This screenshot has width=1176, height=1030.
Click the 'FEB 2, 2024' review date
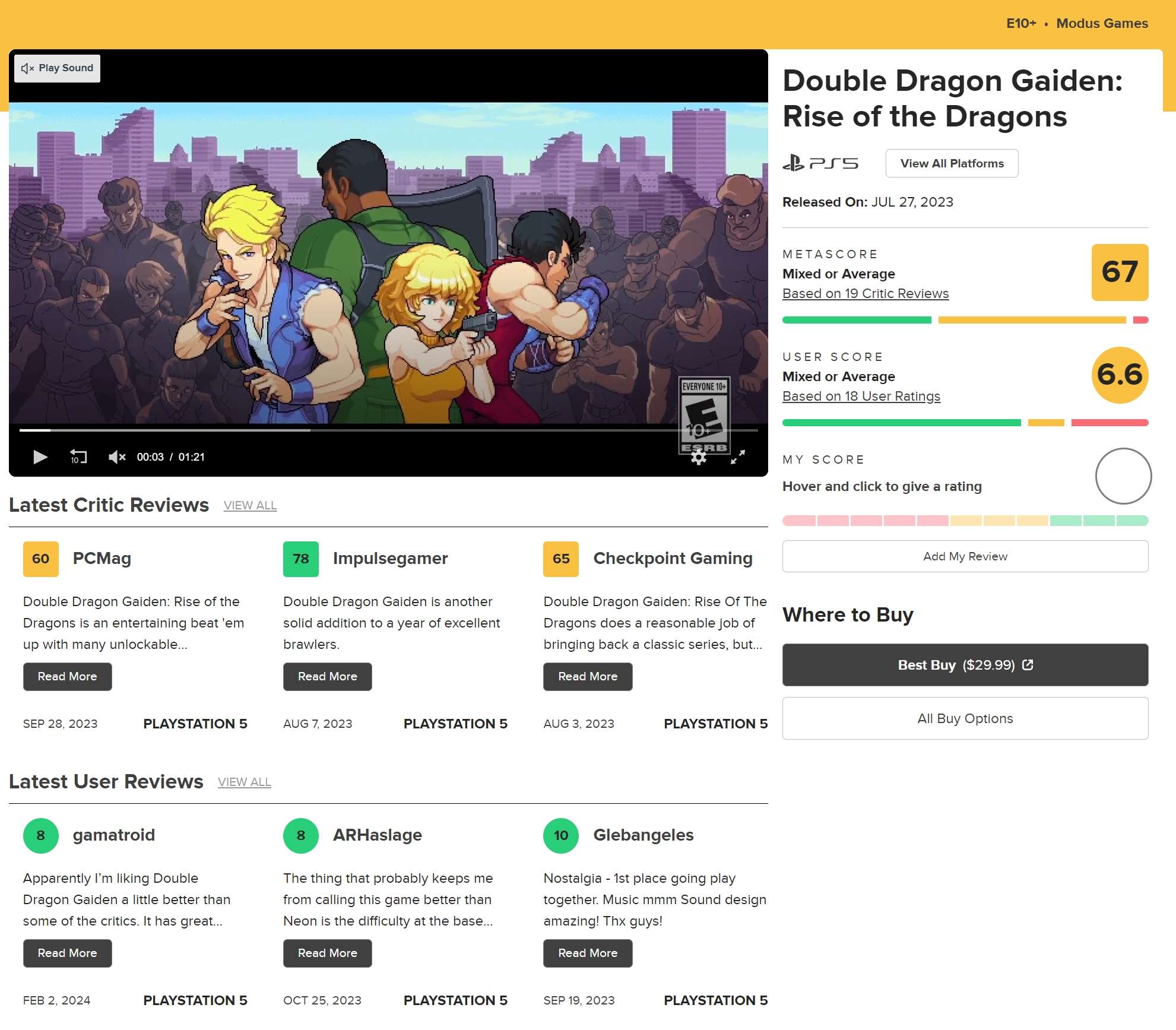pyautogui.click(x=56, y=1000)
